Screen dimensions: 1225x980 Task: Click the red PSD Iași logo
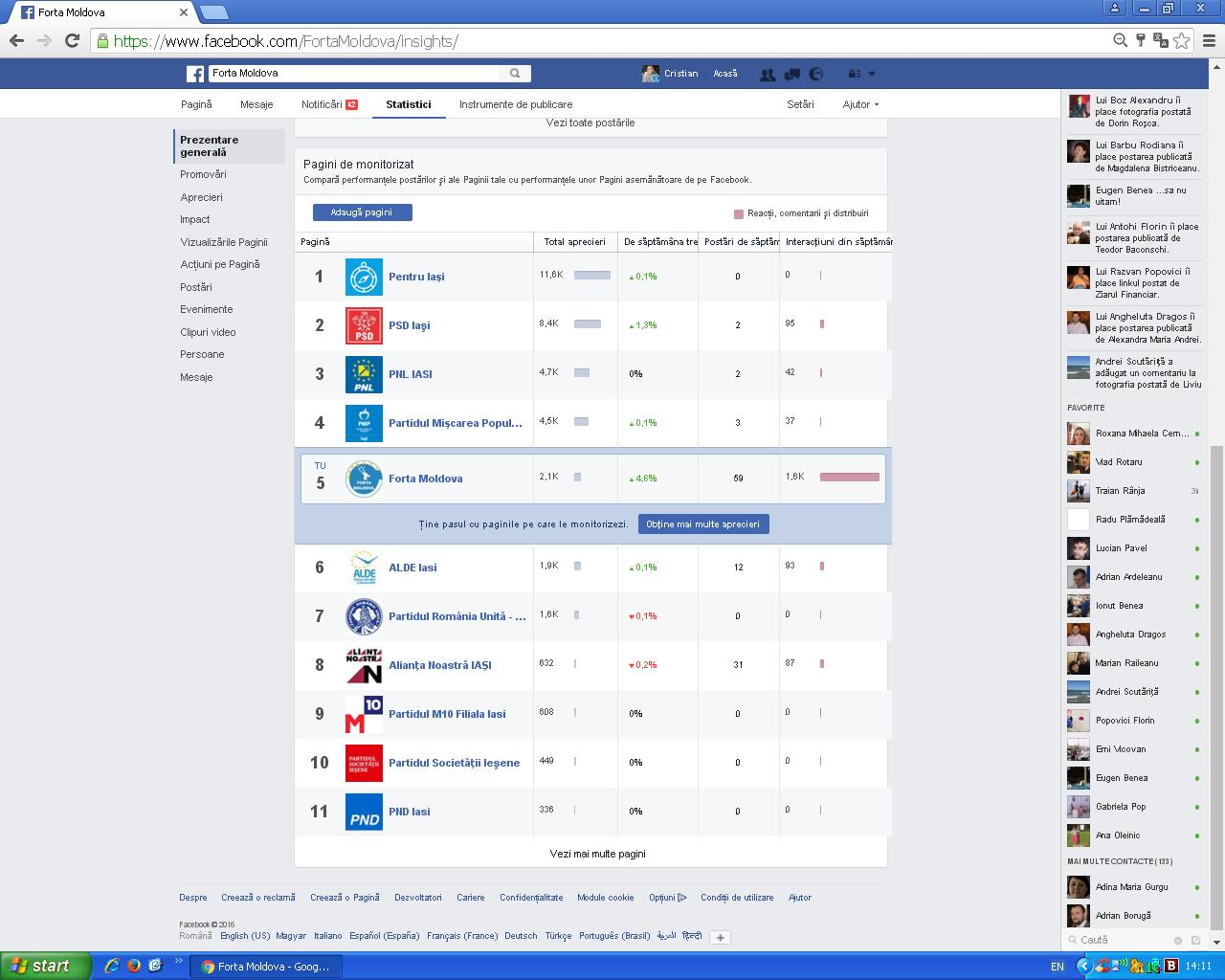364,325
